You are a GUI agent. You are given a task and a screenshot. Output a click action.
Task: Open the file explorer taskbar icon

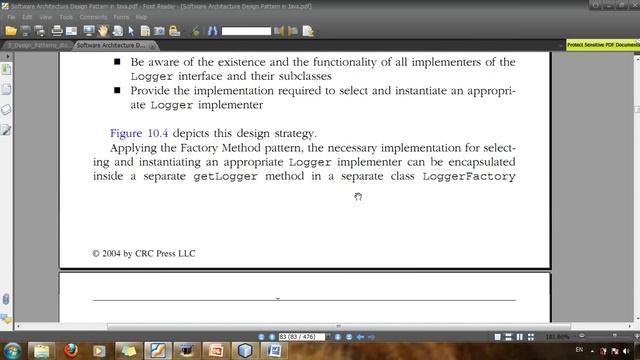41,351
